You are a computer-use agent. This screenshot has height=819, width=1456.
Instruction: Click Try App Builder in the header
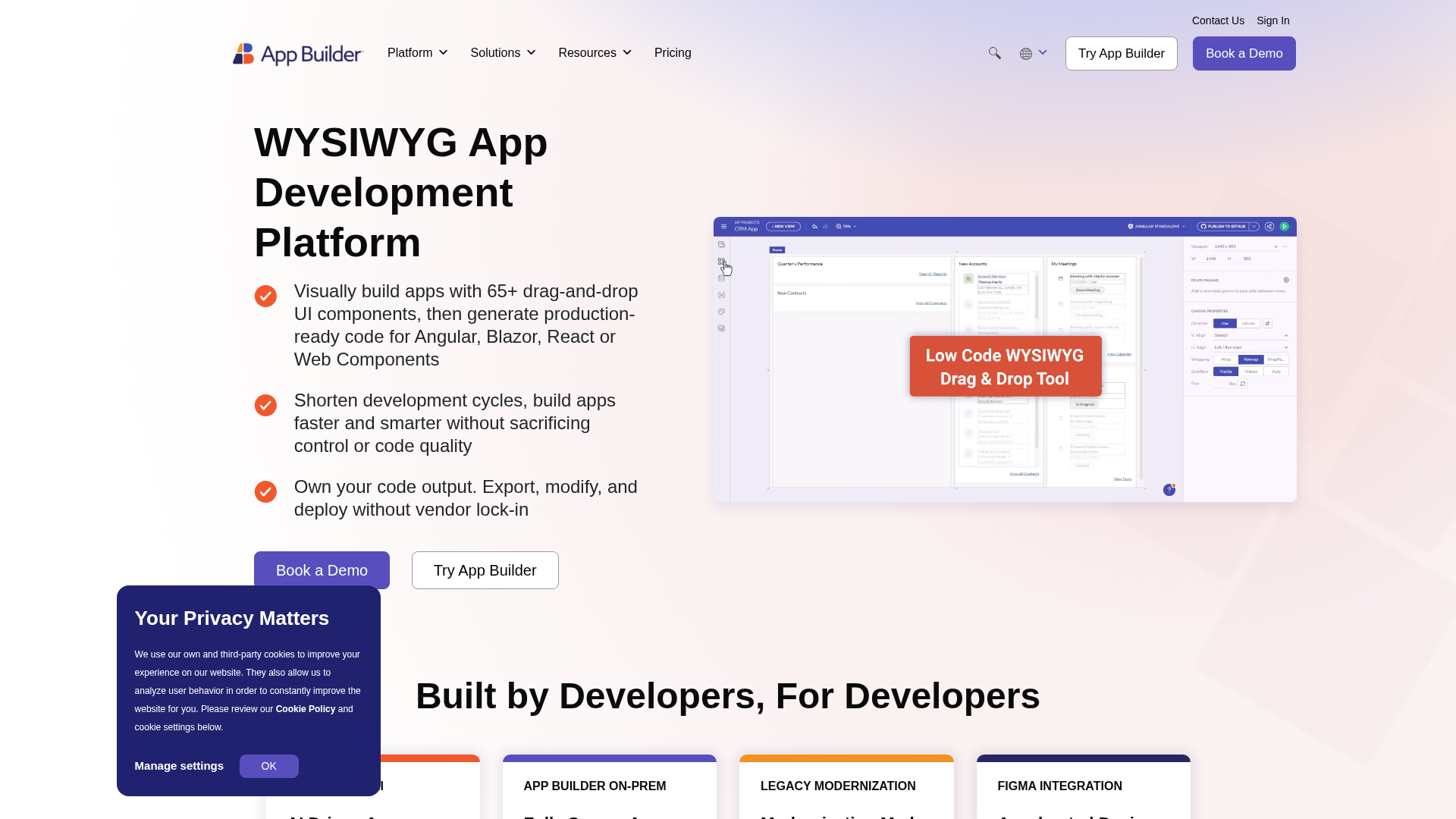pos(1122,54)
